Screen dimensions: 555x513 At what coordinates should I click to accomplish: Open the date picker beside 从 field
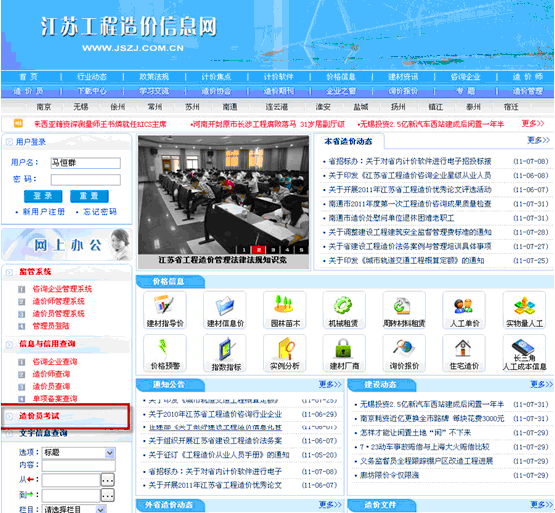click(x=108, y=480)
